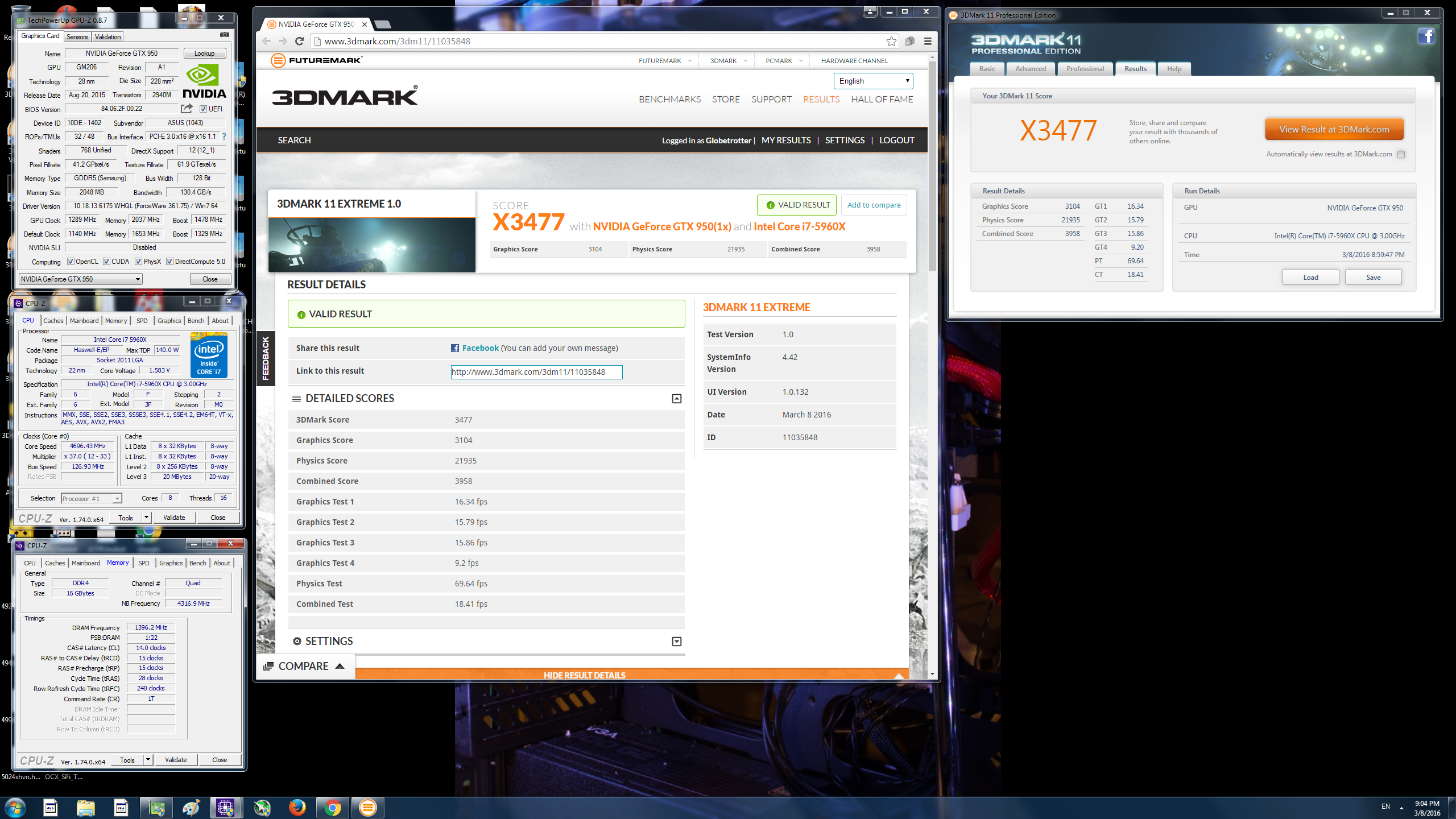Viewport: 1456px width, 819px height.
Task: Click the browser vertical scrollbar thumb
Action: click(932, 165)
